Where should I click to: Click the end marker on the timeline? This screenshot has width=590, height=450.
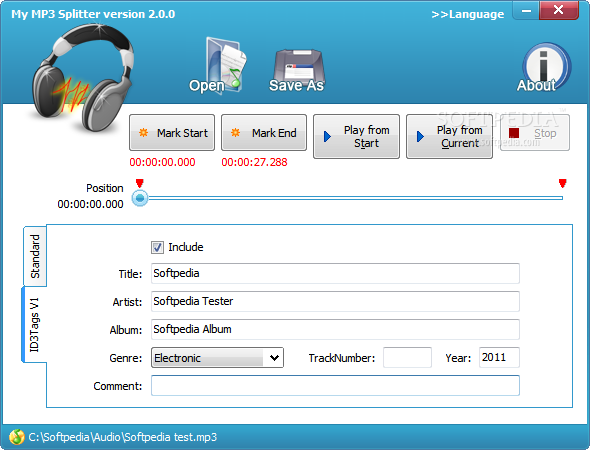563,183
